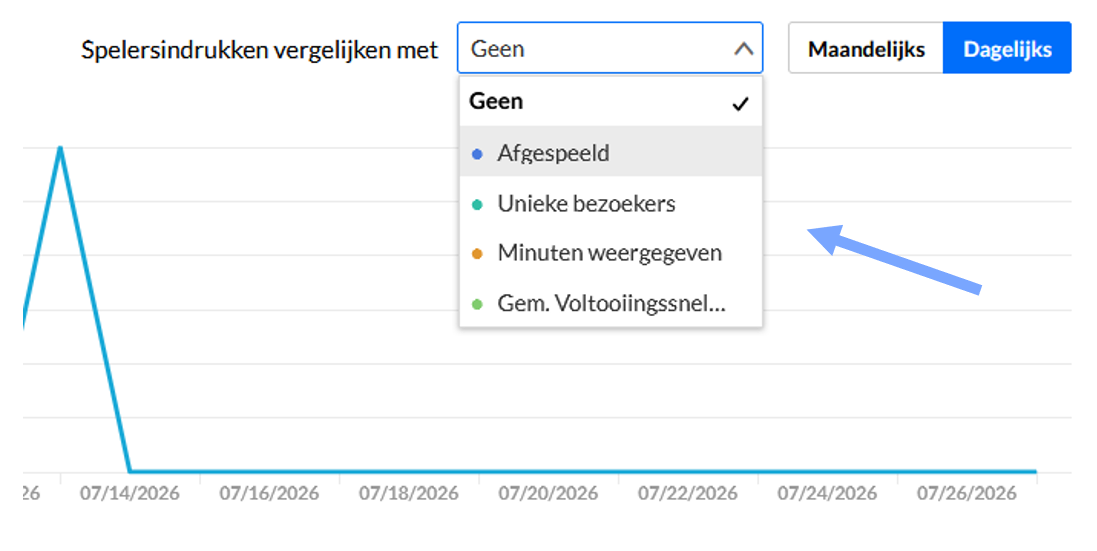Choose Afgespeeld from the dropdown list

point(611,152)
